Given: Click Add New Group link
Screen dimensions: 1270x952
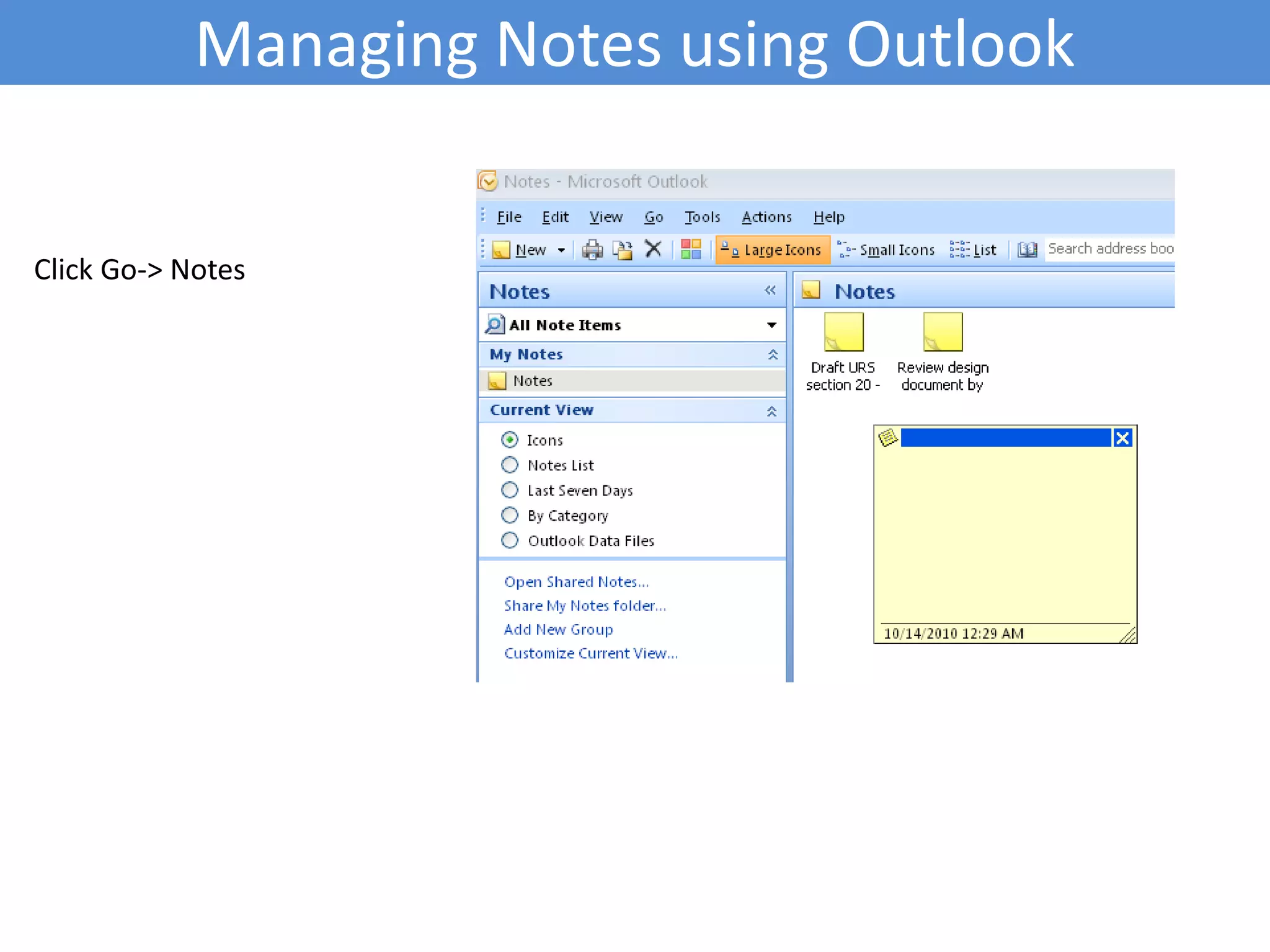Looking at the screenshot, I should tap(558, 630).
